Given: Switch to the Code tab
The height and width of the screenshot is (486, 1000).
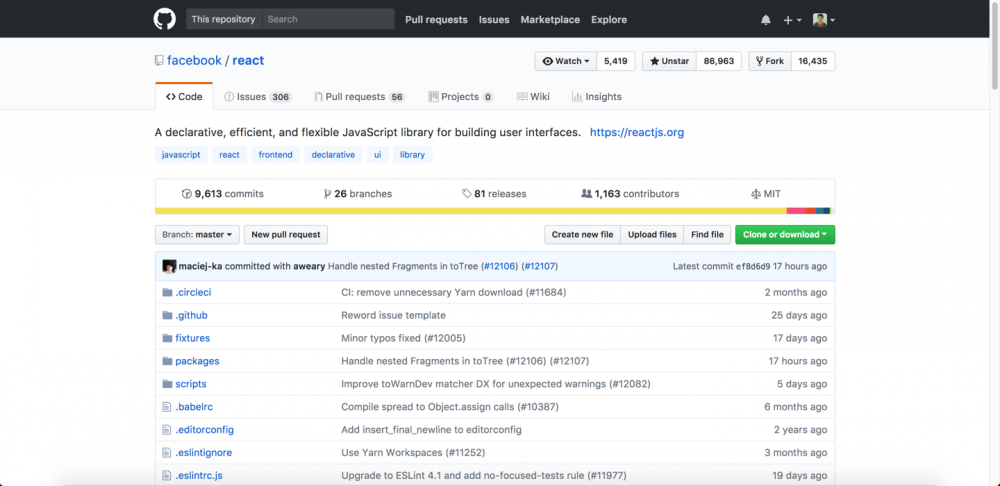Looking at the screenshot, I should [184, 97].
